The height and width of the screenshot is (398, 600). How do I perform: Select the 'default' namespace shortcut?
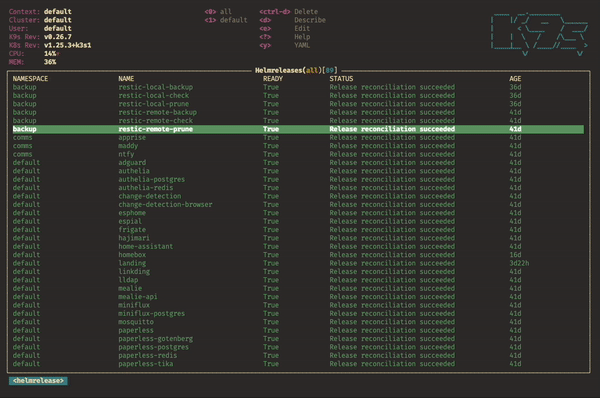pos(226,20)
